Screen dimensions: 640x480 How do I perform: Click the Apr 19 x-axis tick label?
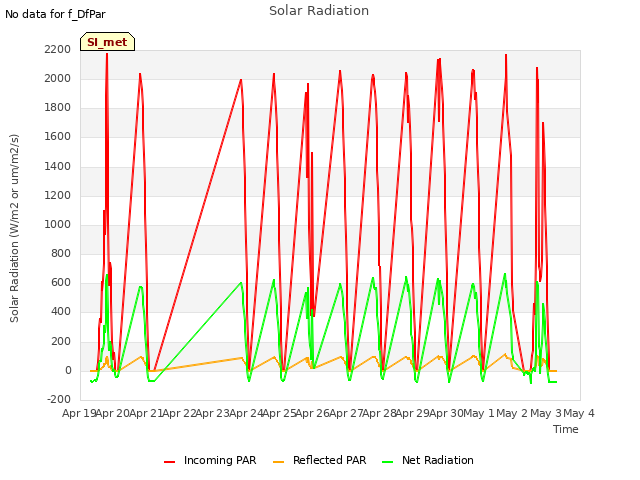(x=79, y=413)
